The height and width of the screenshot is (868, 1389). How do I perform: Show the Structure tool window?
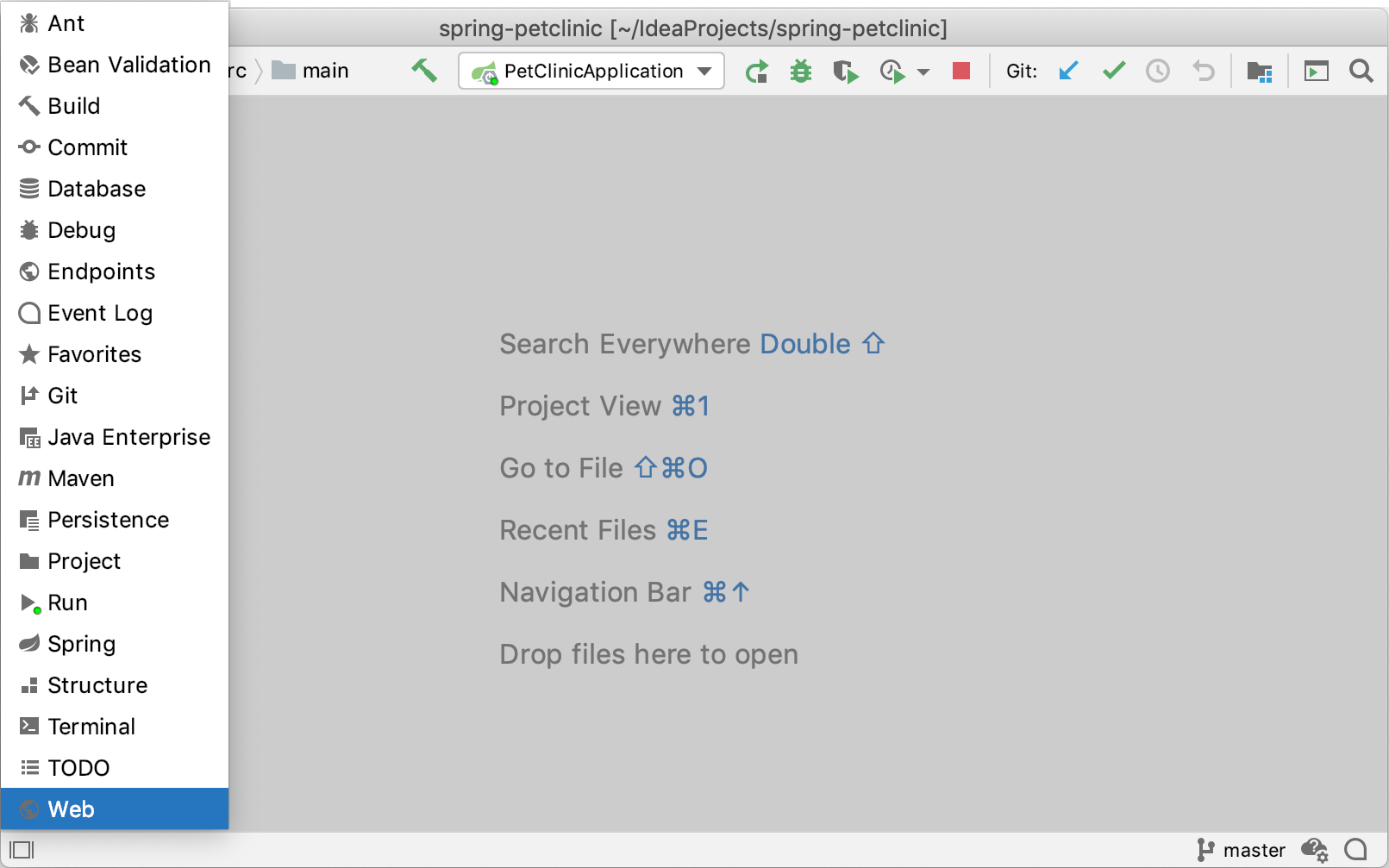[115, 685]
